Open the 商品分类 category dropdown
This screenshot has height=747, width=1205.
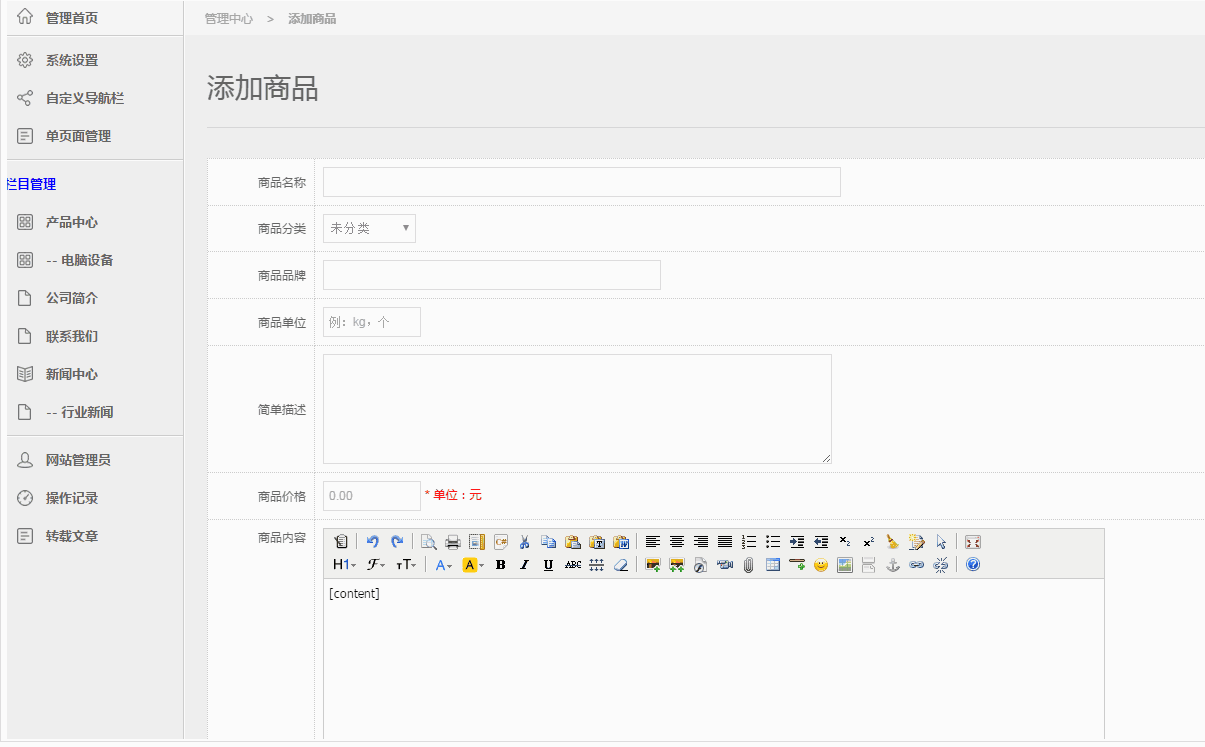coord(369,228)
